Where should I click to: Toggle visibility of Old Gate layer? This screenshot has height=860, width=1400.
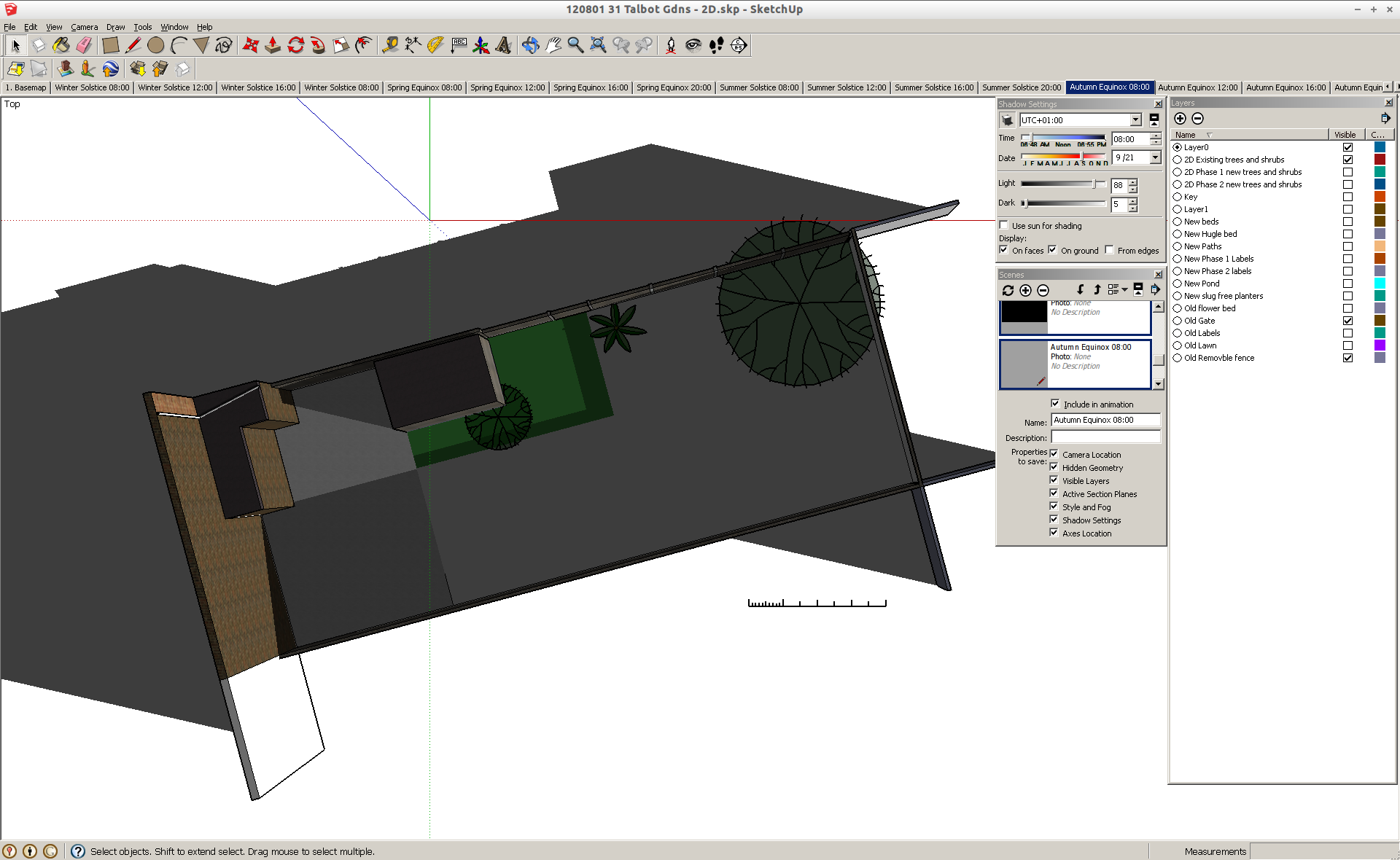[x=1347, y=321]
